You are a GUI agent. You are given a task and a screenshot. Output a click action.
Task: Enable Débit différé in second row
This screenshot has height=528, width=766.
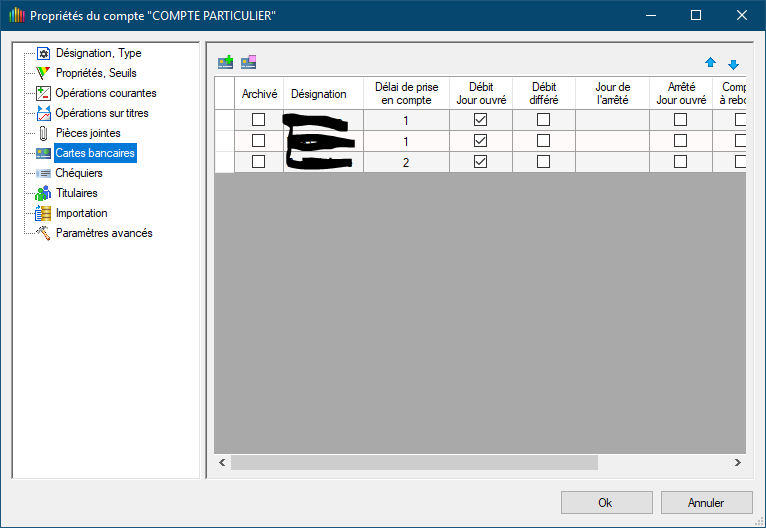pyautogui.click(x=543, y=141)
